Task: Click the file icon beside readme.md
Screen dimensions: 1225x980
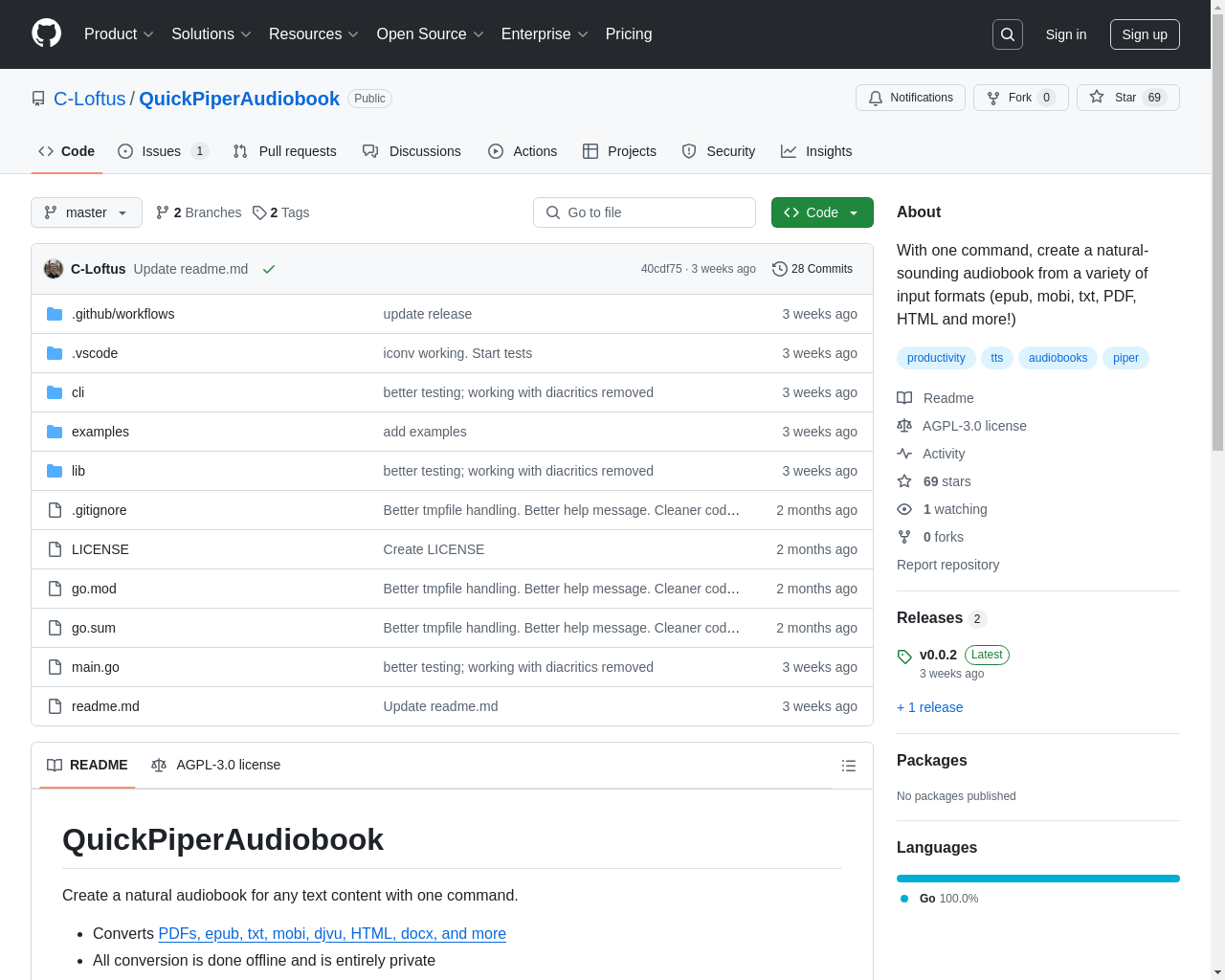Action: (55, 706)
